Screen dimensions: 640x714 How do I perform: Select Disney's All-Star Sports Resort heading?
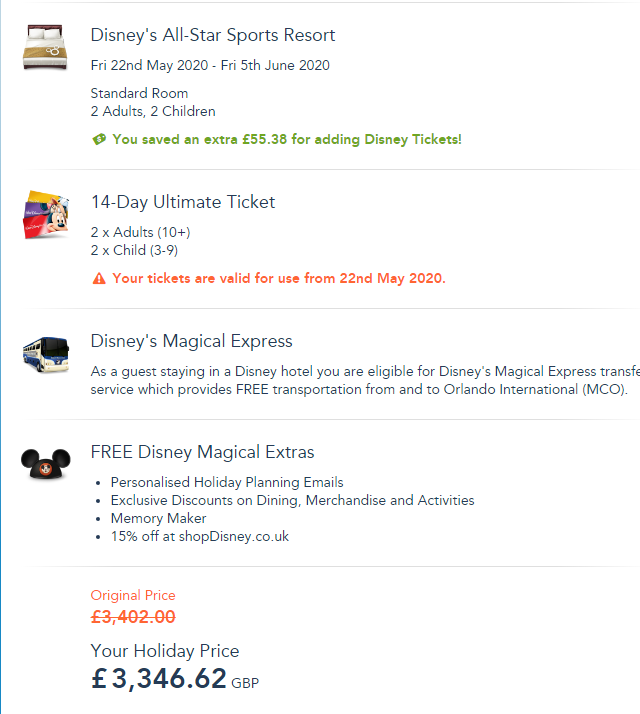pyautogui.click(x=213, y=36)
